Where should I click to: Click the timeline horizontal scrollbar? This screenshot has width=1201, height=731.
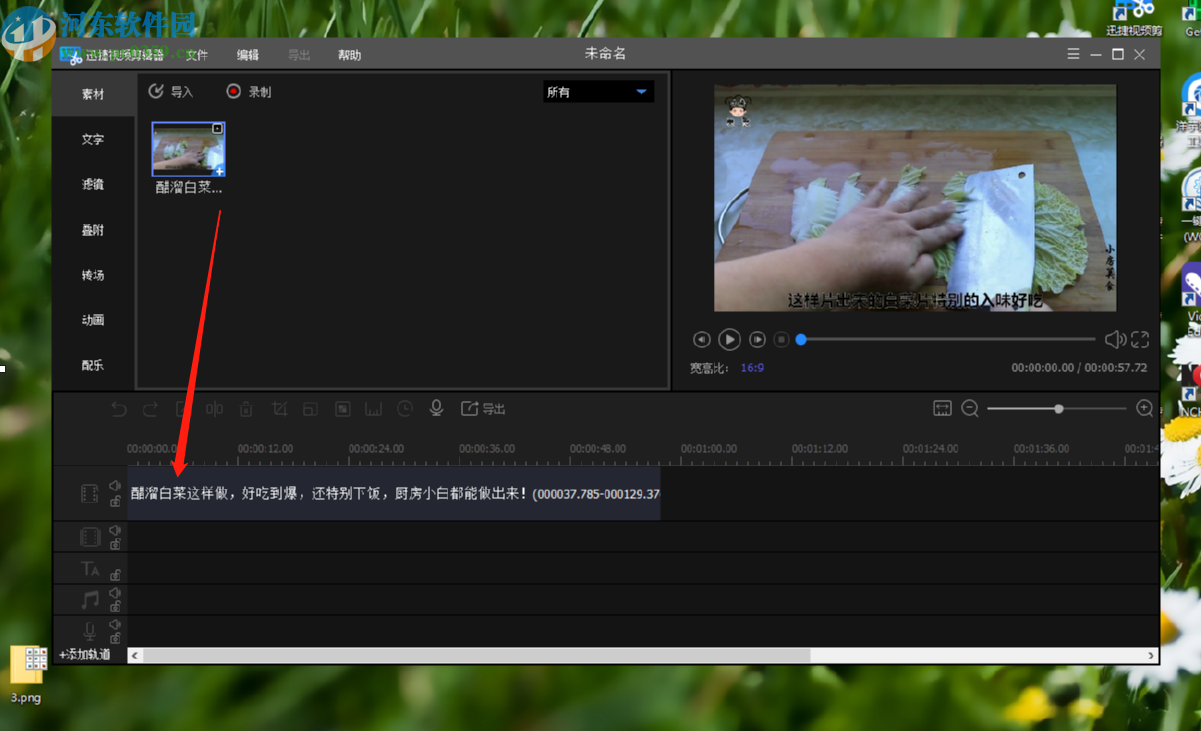[x=476, y=656]
